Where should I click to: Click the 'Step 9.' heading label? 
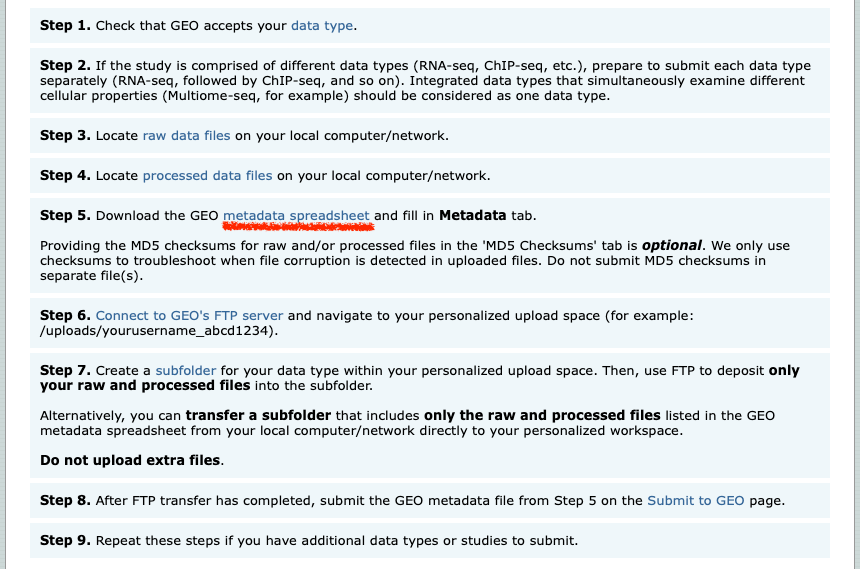pos(65,540)
